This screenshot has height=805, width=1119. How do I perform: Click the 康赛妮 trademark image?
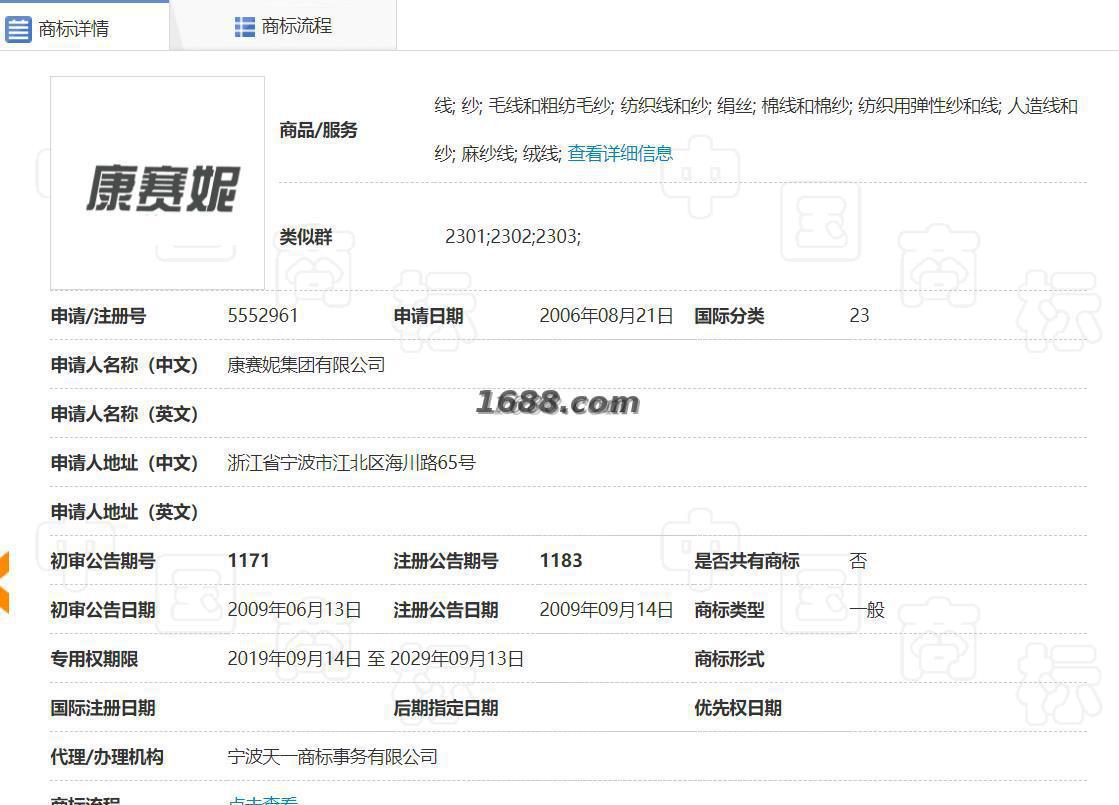pos(158,183)
